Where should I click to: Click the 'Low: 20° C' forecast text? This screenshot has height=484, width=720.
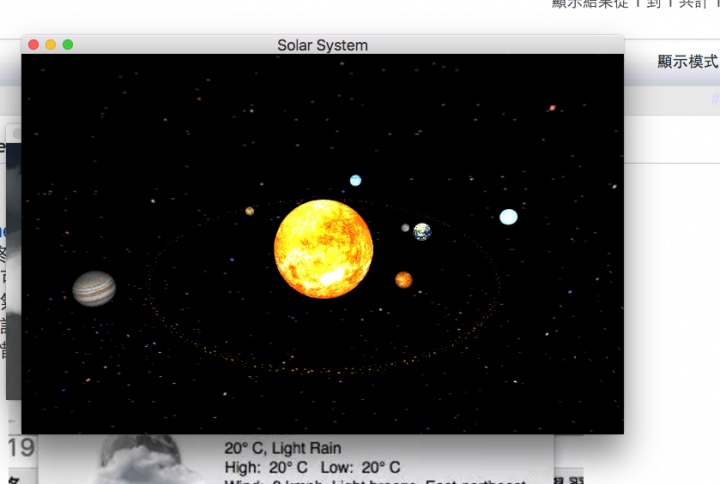click(x=360, y=467)
